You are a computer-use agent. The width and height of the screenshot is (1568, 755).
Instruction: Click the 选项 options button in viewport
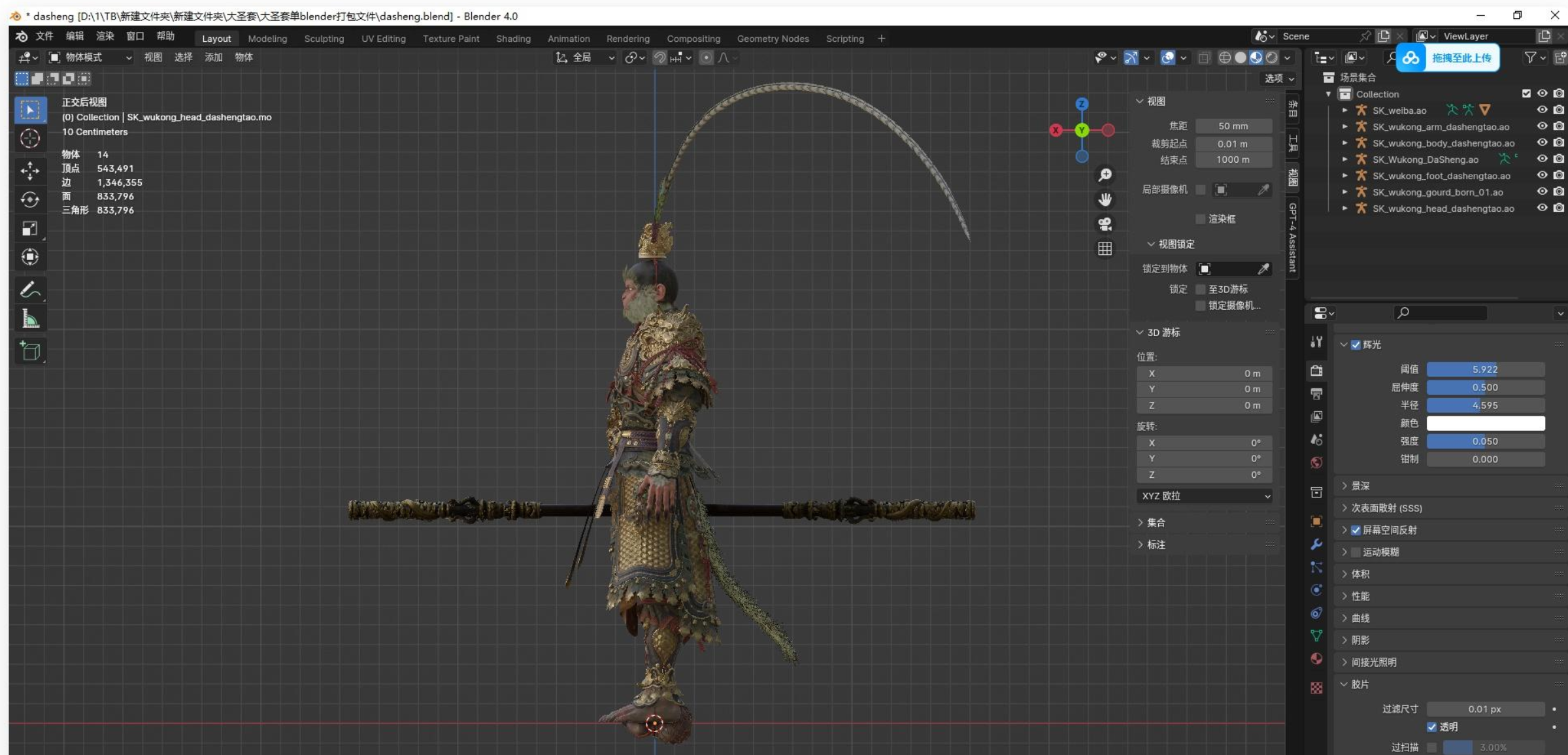click(x=1278, y=78)
